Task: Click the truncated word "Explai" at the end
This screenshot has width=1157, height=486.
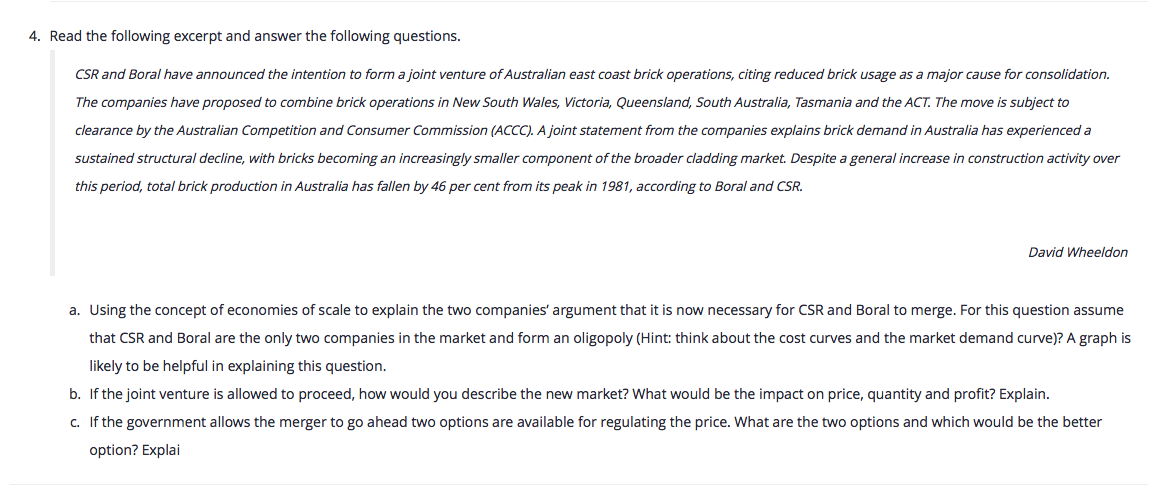Action: pos(136,450)
